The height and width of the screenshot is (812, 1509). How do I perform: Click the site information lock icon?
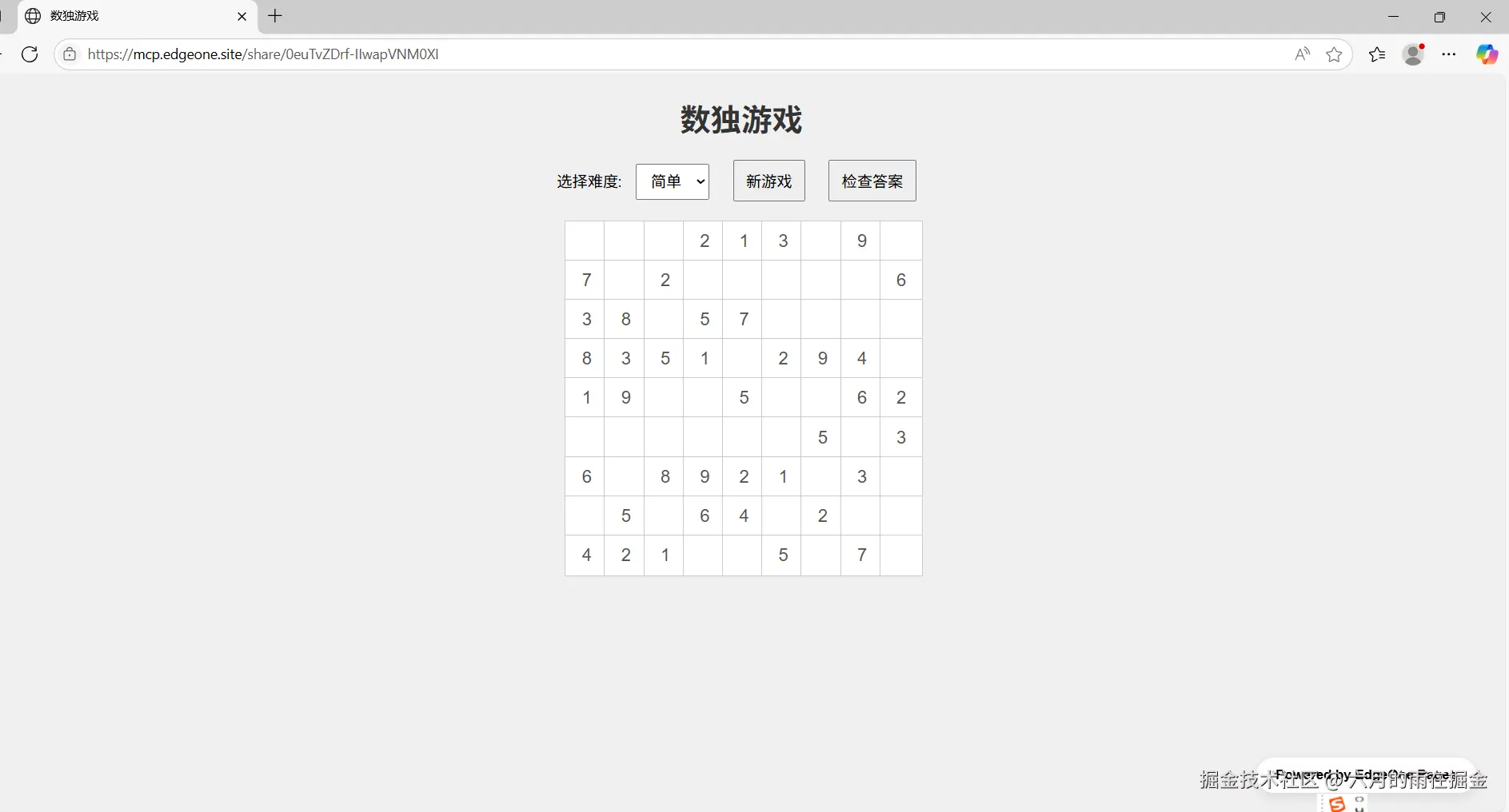(70, 54)
